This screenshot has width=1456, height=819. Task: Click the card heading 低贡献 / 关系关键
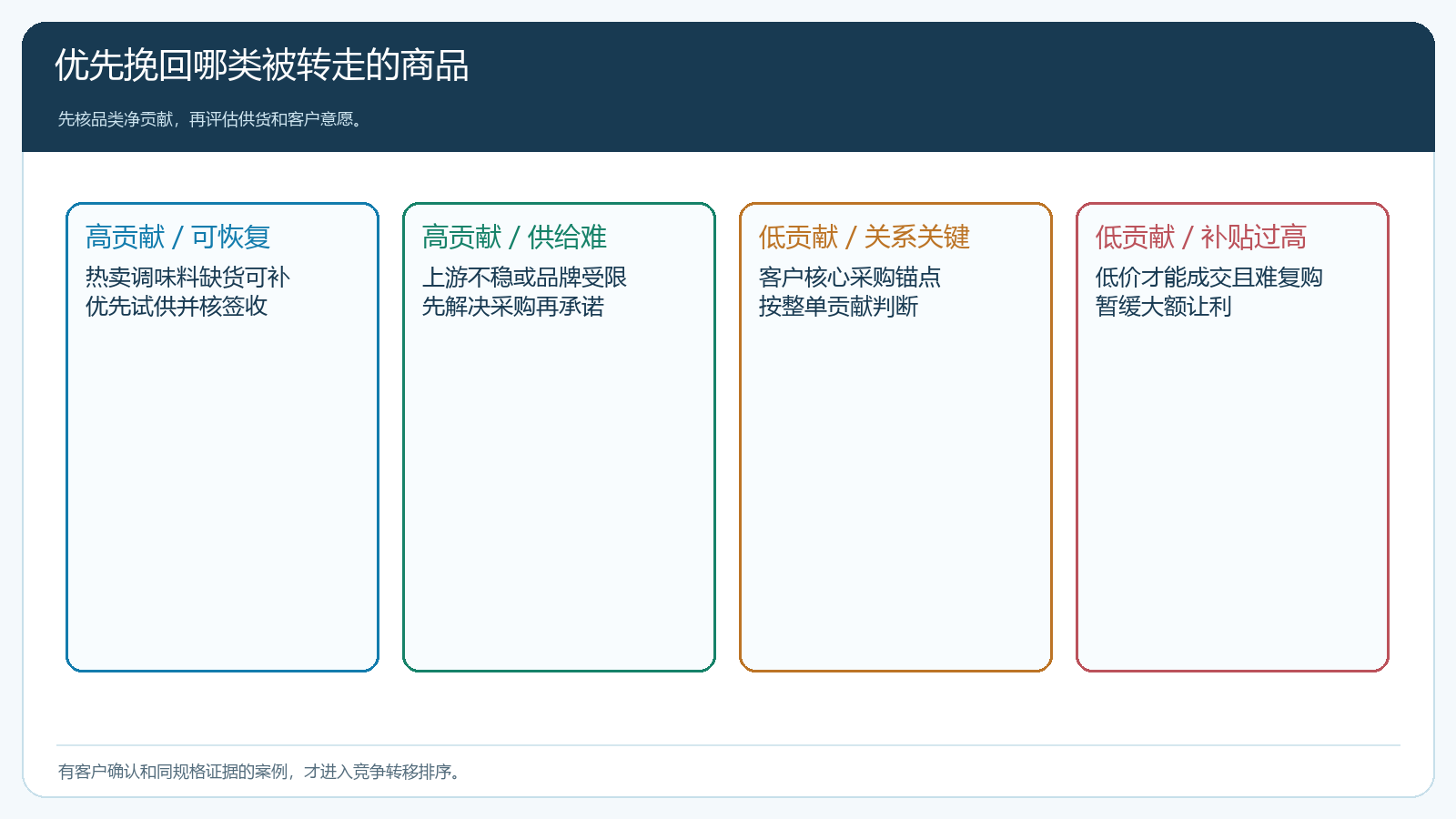point(864,238)
